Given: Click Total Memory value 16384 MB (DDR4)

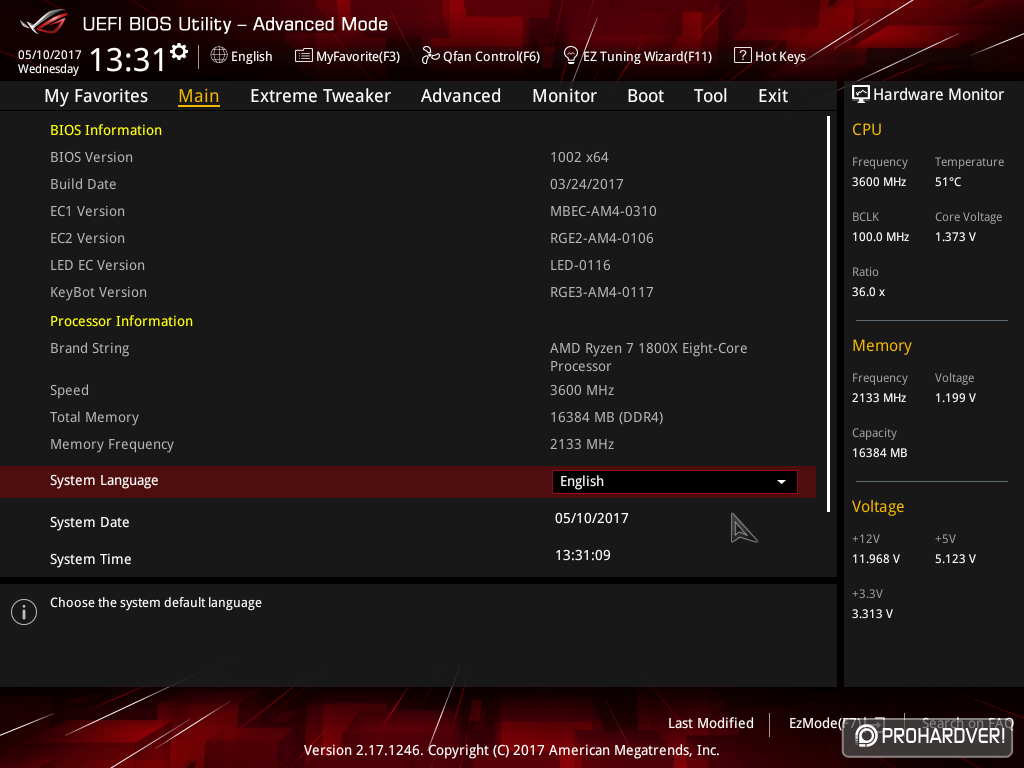Looking at the screenshot, I should click(607, 417).
